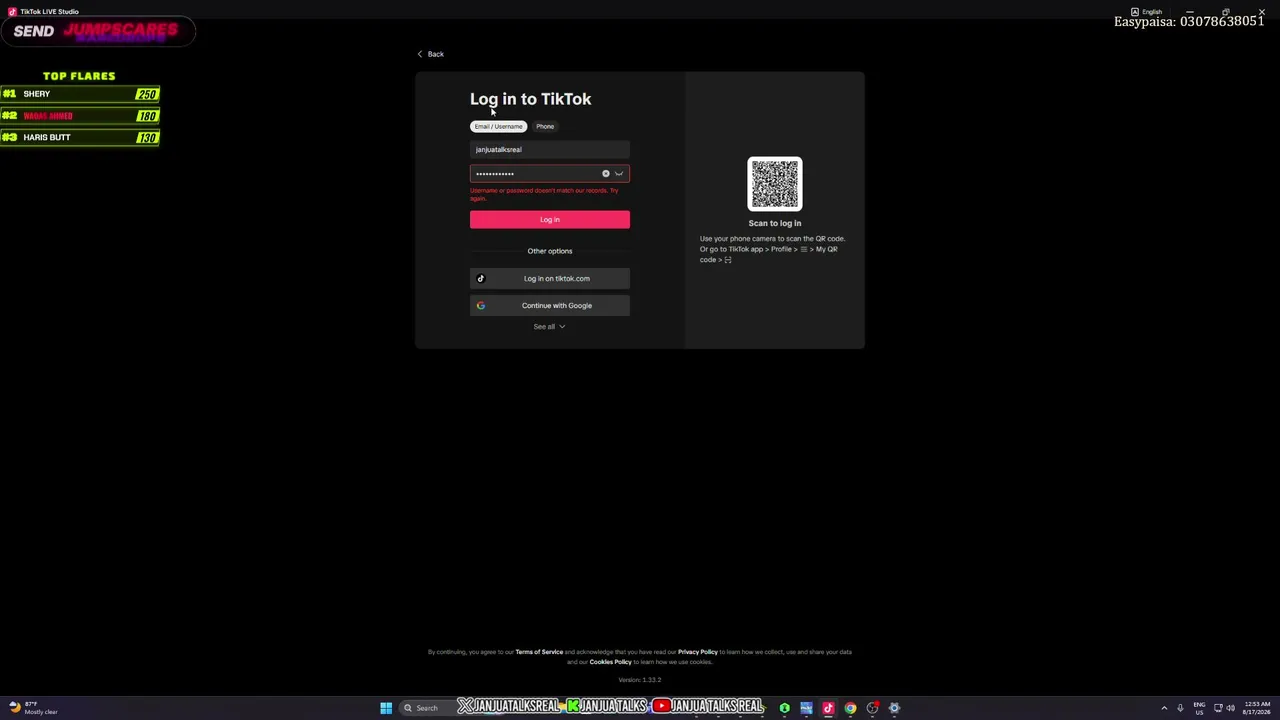Restore down the TikTok LIVE Studio window
Viewport: 1280px width, 720px height.
[1225, 12]
